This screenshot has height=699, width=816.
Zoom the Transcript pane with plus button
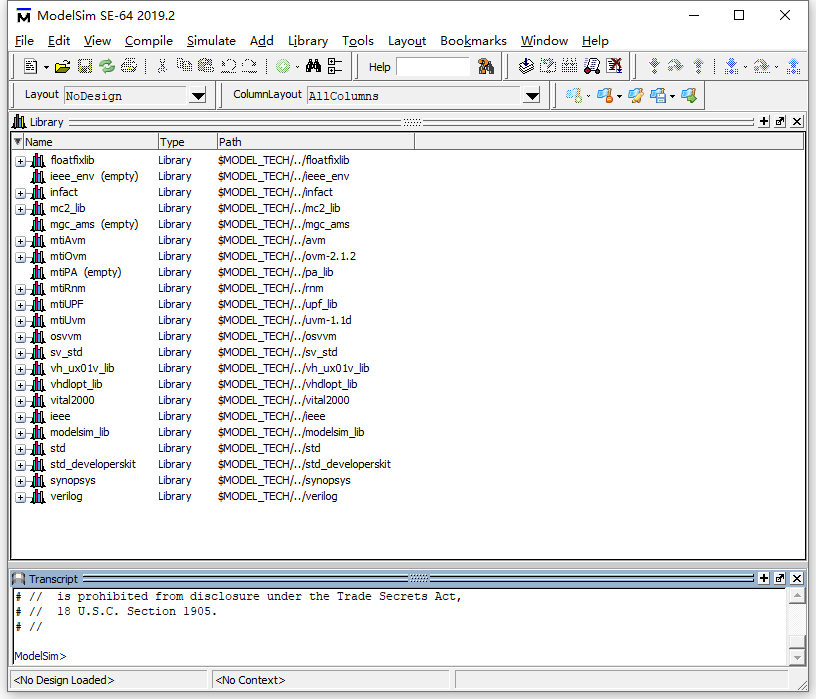click(763, 578)
